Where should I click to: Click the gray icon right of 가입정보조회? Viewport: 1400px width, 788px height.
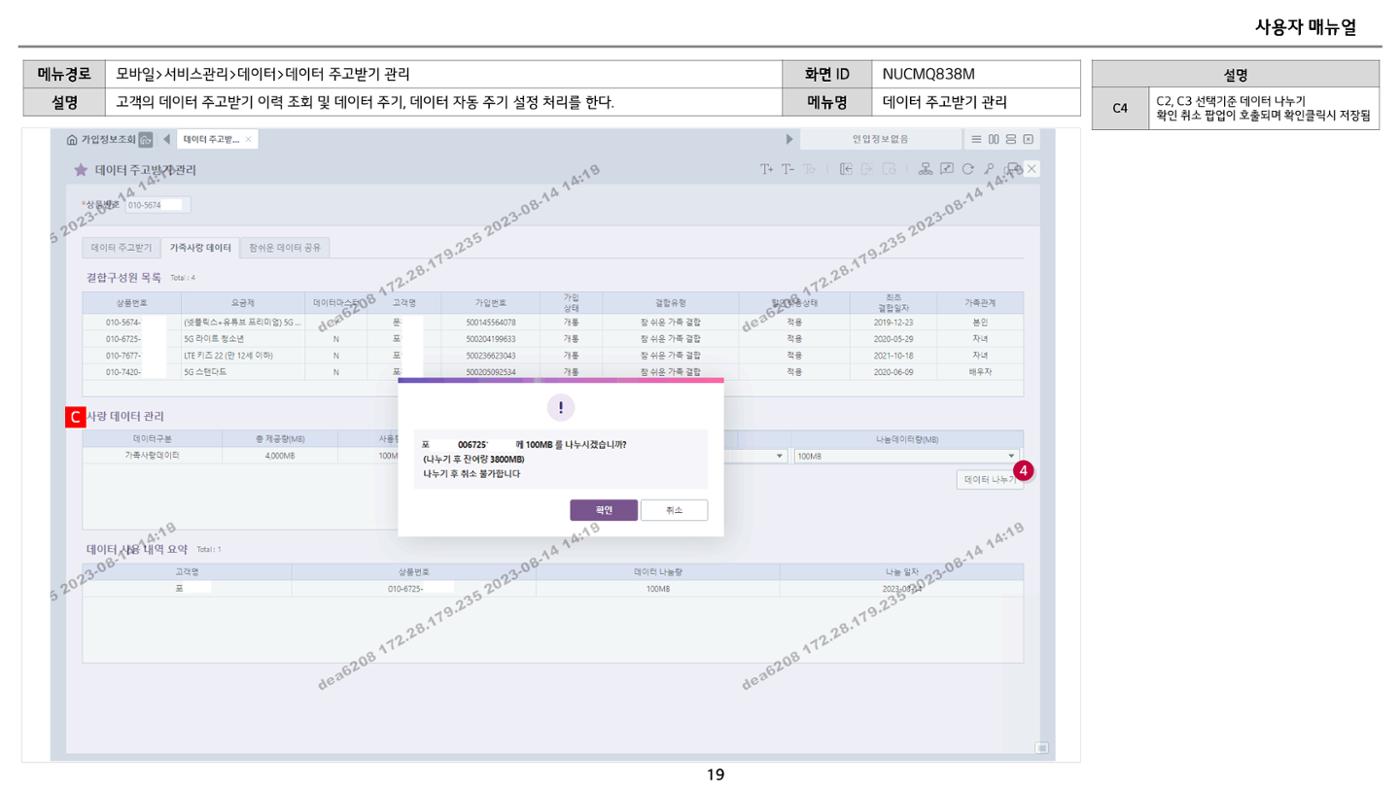(x=146, y=139)
